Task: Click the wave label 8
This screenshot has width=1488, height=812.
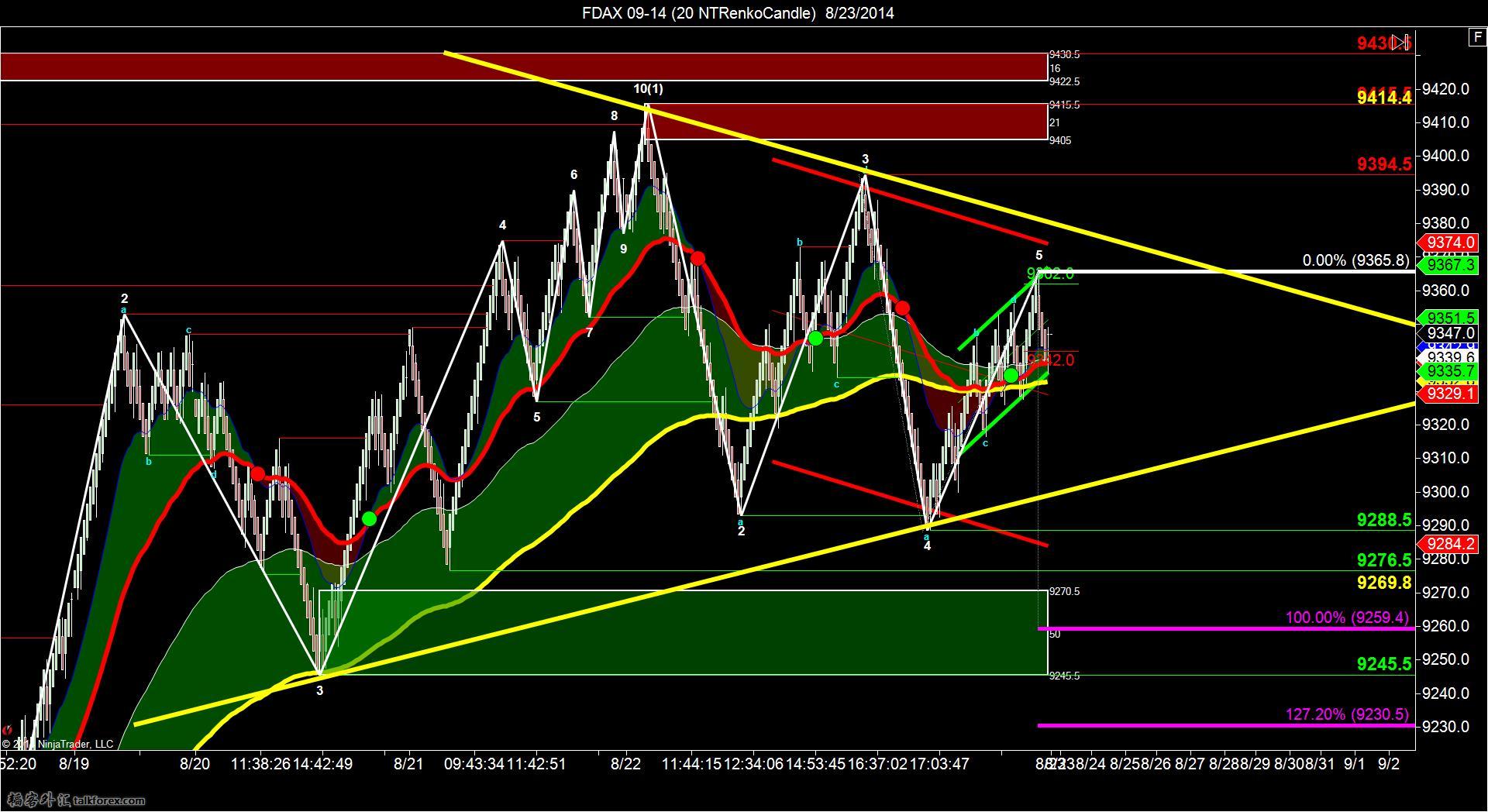Action: tap(614, 116)
